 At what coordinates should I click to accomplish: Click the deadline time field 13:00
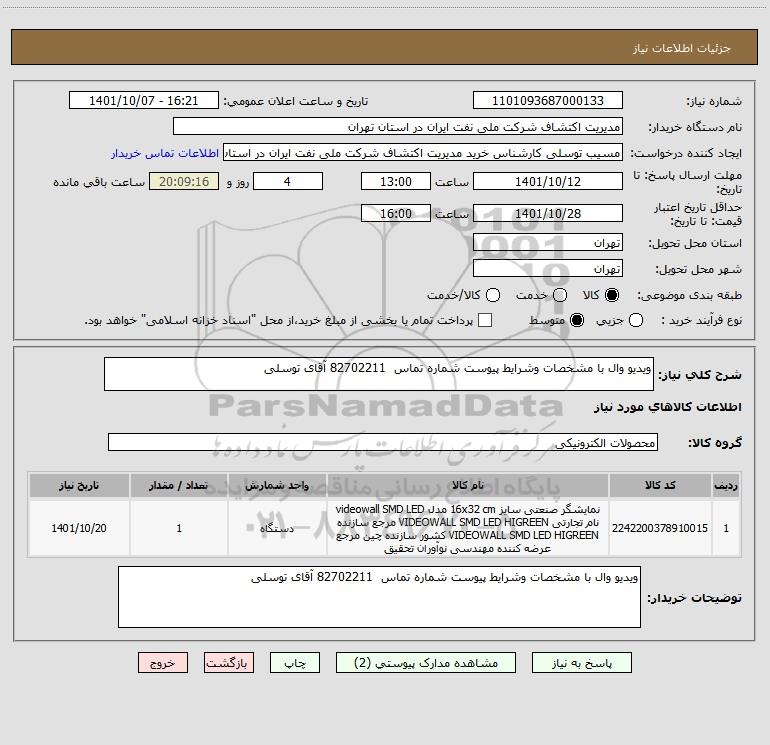tap(396, 181)
